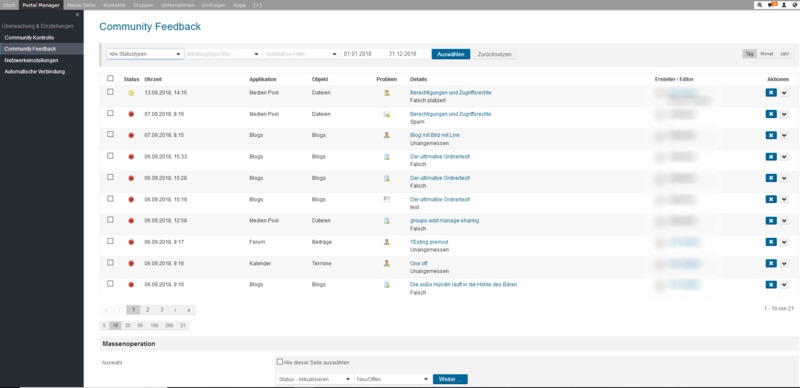This screenshot has width=800, height=388.
Task: Enable 'Alle dieser Seite auswählen' checkbox
Action: click(280, 362)
